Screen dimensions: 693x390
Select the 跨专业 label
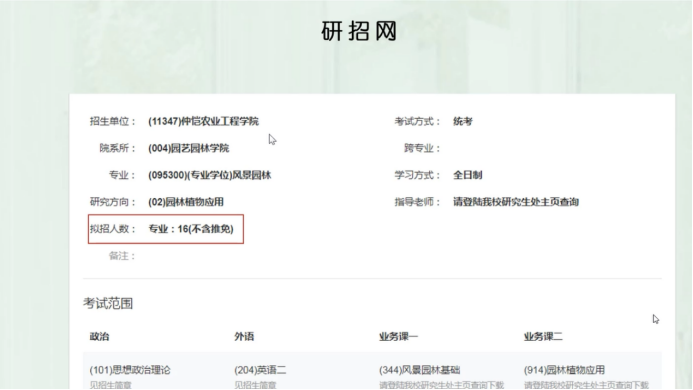(x=422, y=148)
